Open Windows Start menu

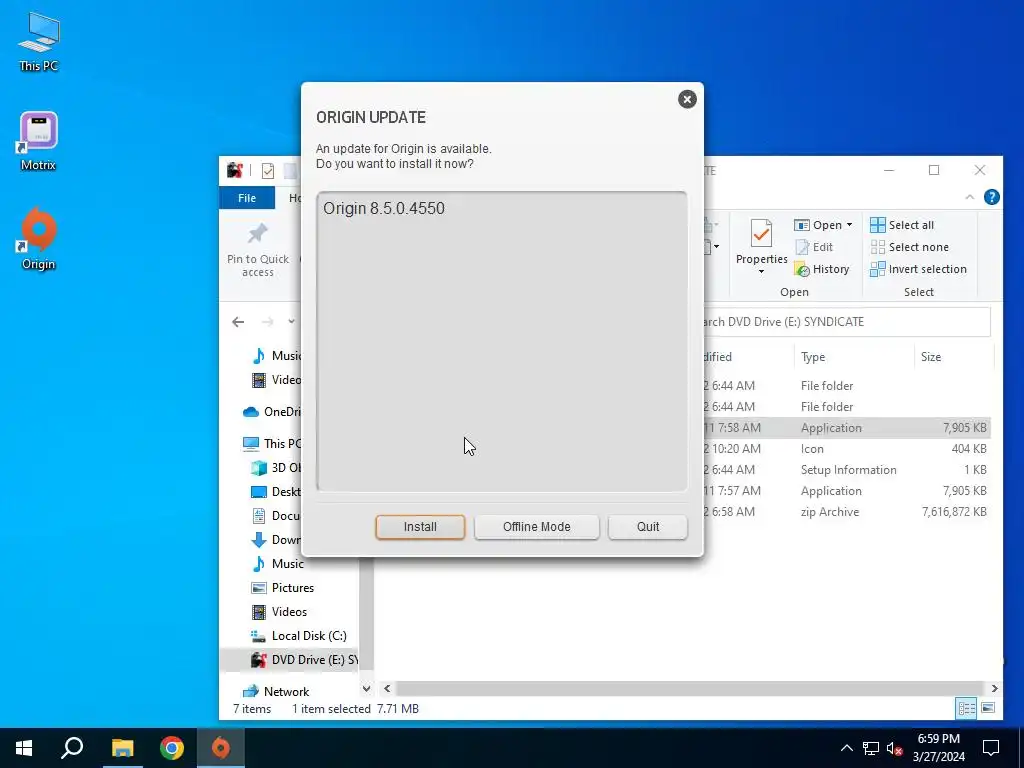coord(24,748)
